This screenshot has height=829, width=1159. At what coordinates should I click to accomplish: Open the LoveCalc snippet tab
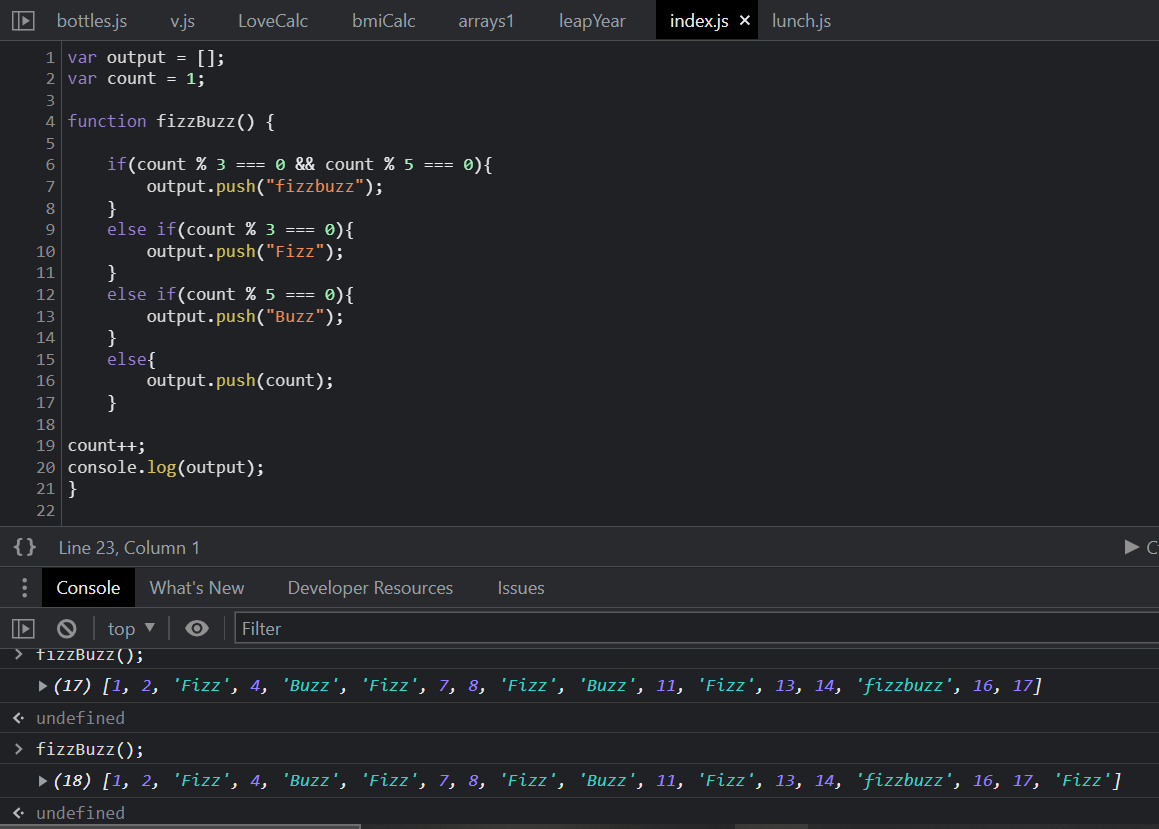[x=273, y=21]
